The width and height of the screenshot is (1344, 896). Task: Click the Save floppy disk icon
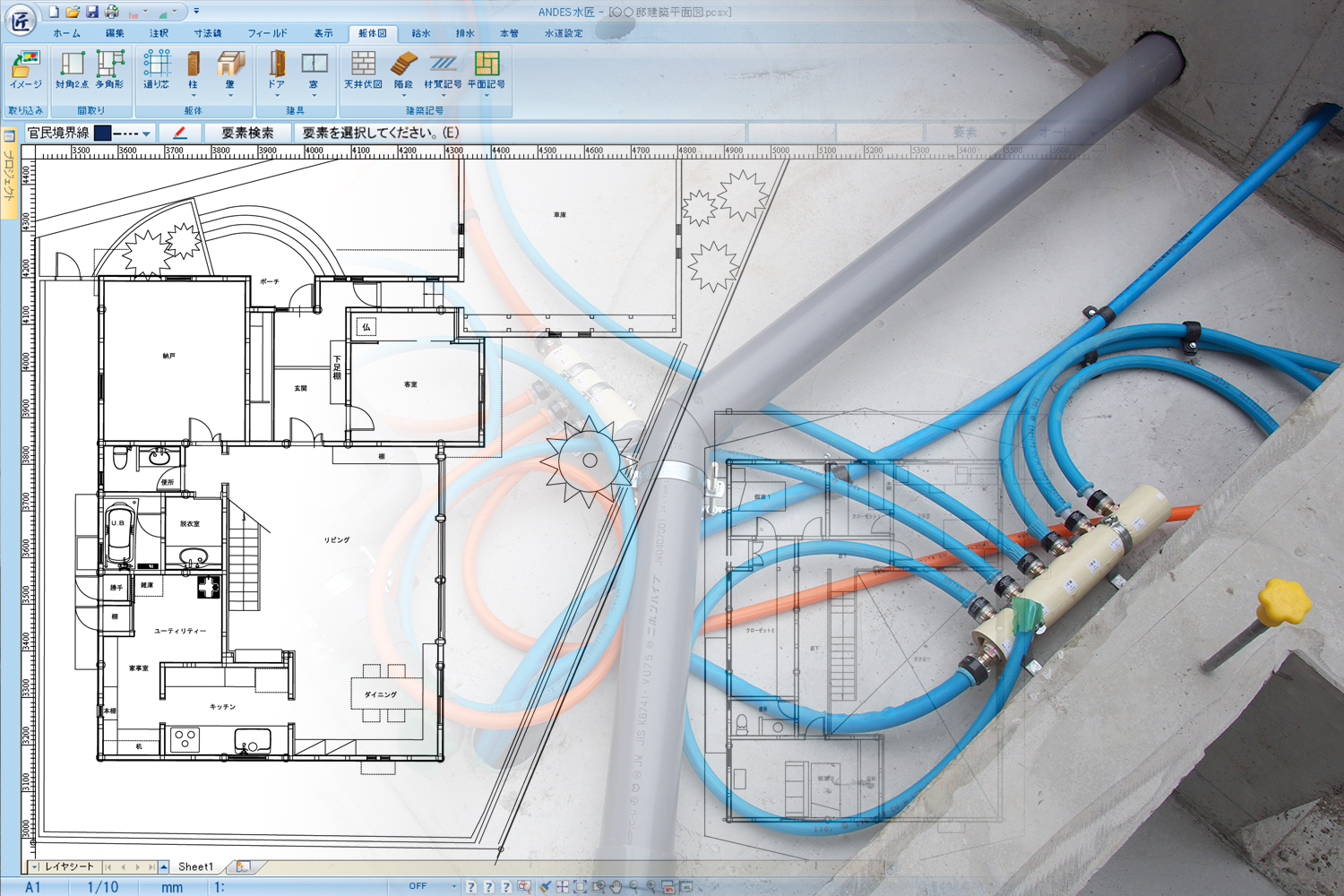click(91, 12)
